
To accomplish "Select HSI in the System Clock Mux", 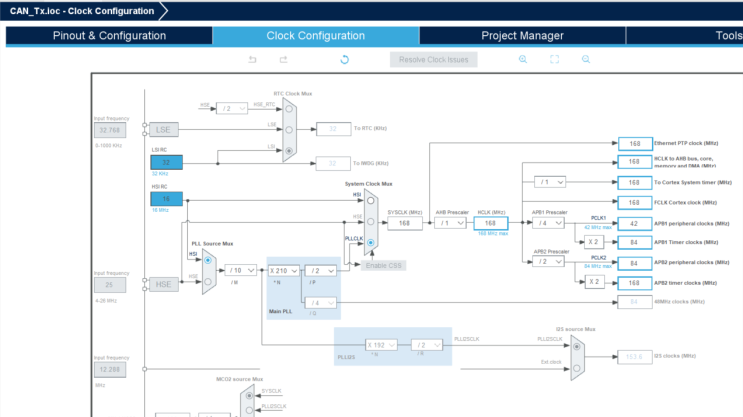I will pyautogui.click(x=371, y=201).
